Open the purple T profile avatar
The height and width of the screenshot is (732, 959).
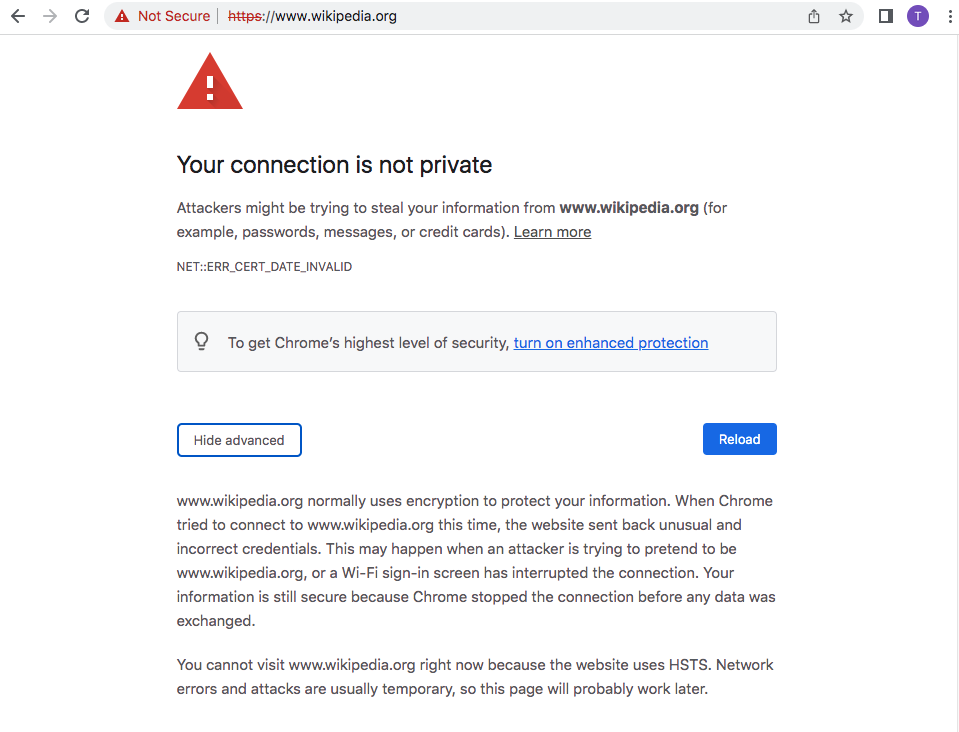[917, 17]
